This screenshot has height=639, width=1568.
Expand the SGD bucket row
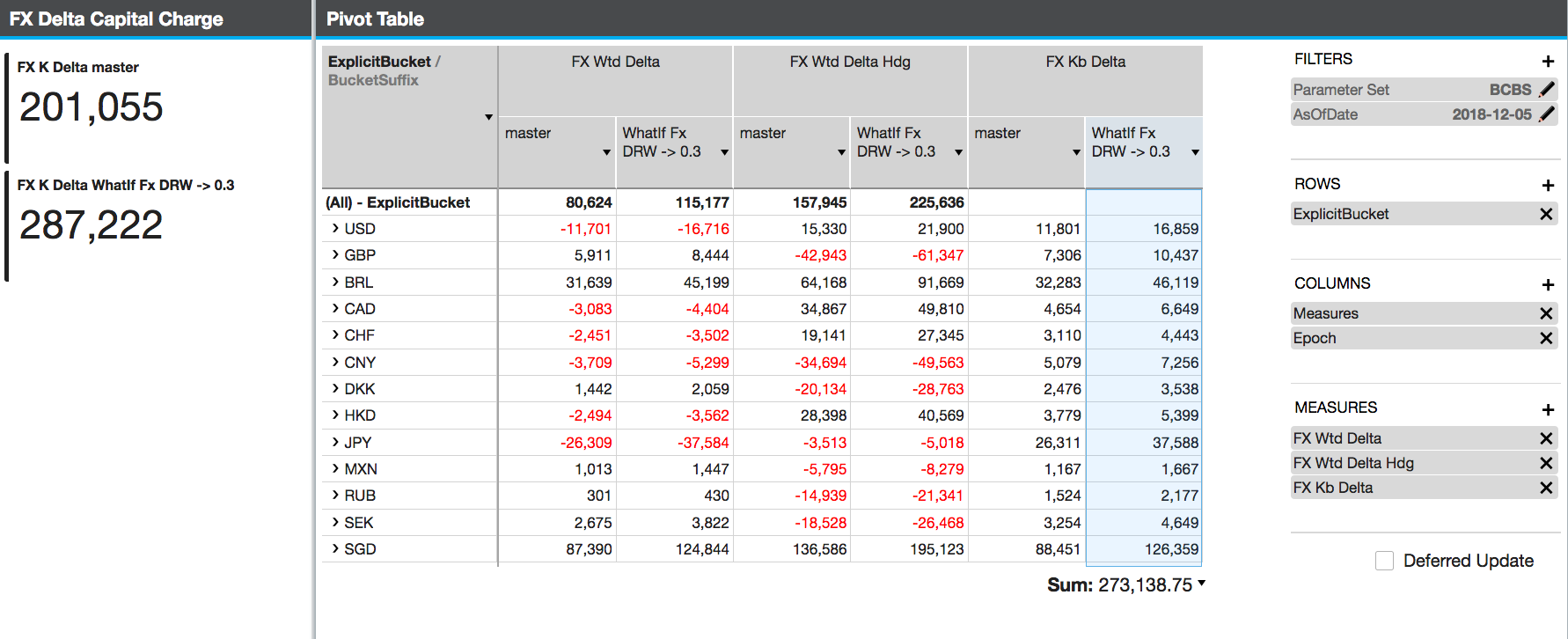pyautogui.click(x=335, y=548)
